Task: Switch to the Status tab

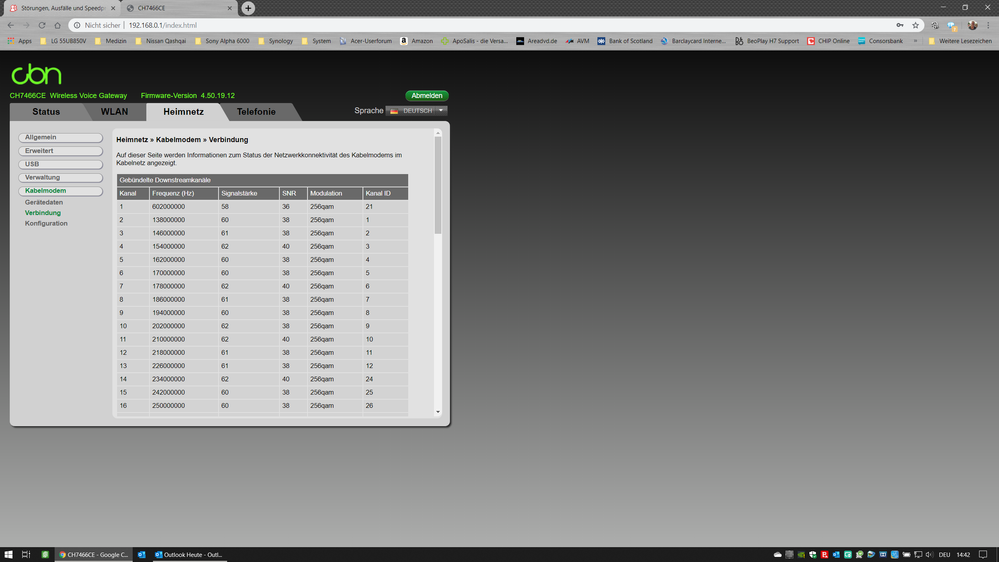Action: pos(46,112)
